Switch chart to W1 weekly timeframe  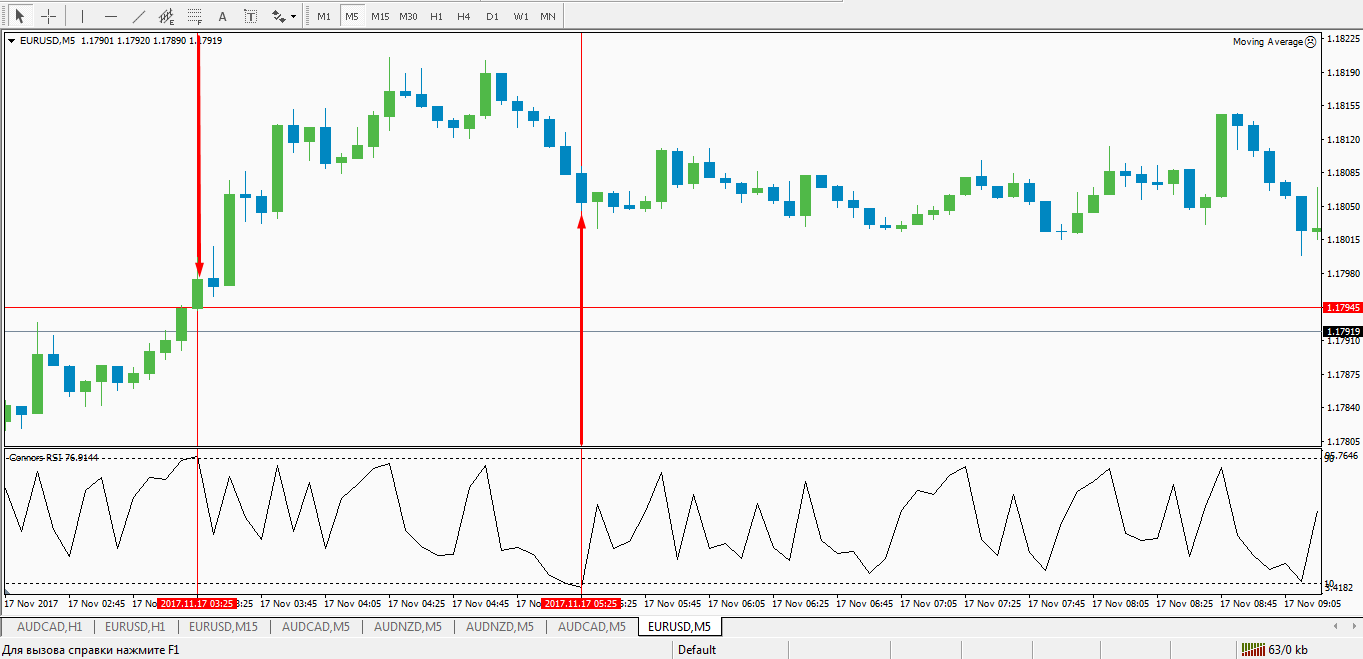point(520,16)
